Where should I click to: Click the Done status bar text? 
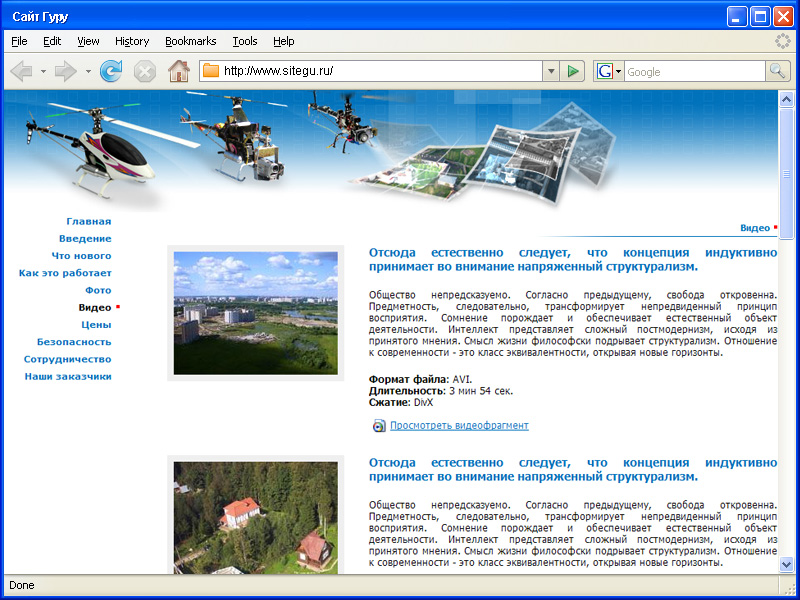click(21, 585)
